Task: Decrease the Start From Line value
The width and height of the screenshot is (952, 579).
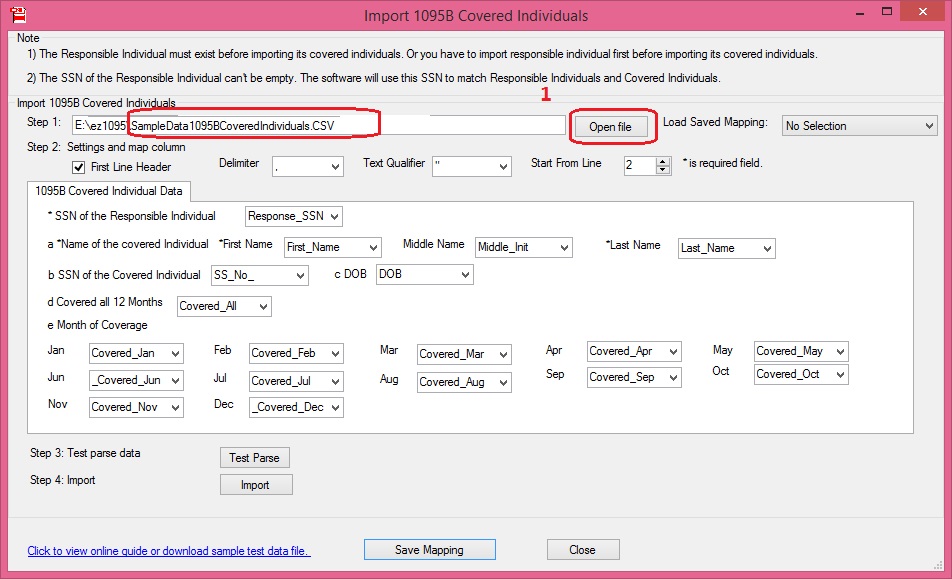Action: point(663,170)
